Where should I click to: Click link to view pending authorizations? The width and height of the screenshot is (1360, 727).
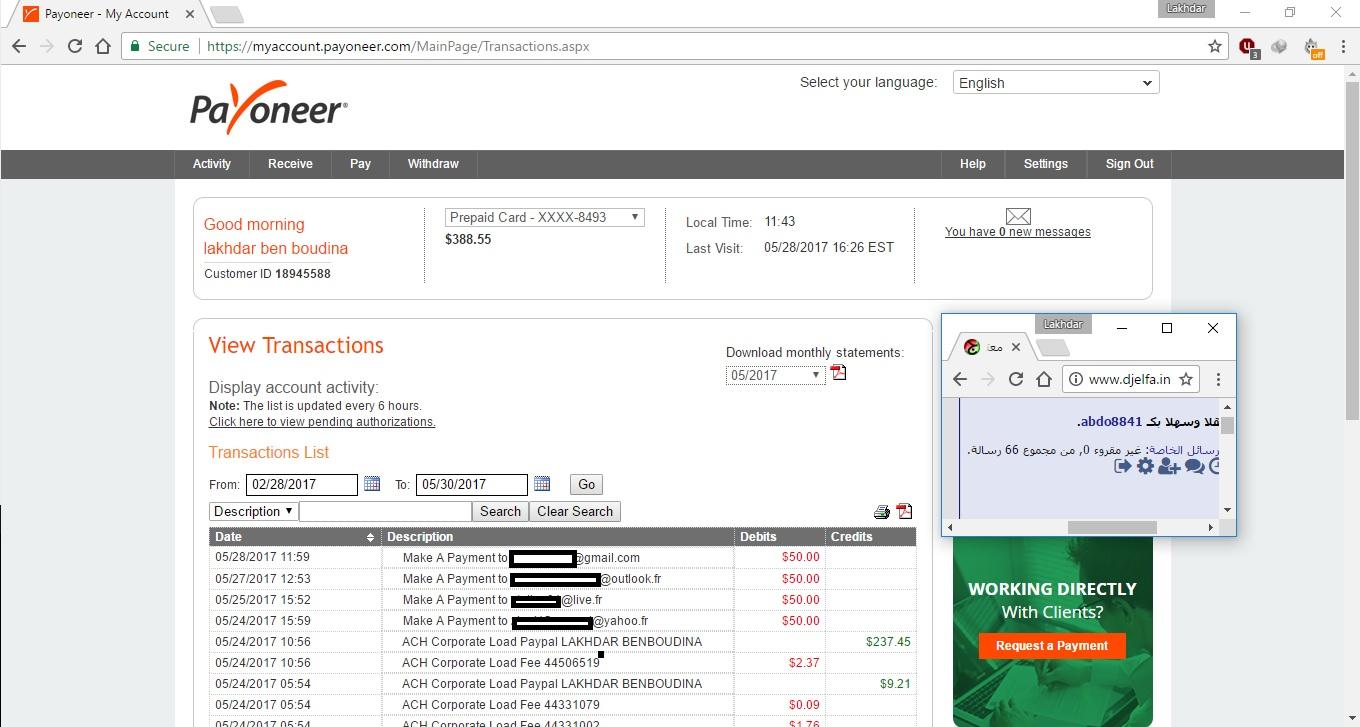point(322,422)
